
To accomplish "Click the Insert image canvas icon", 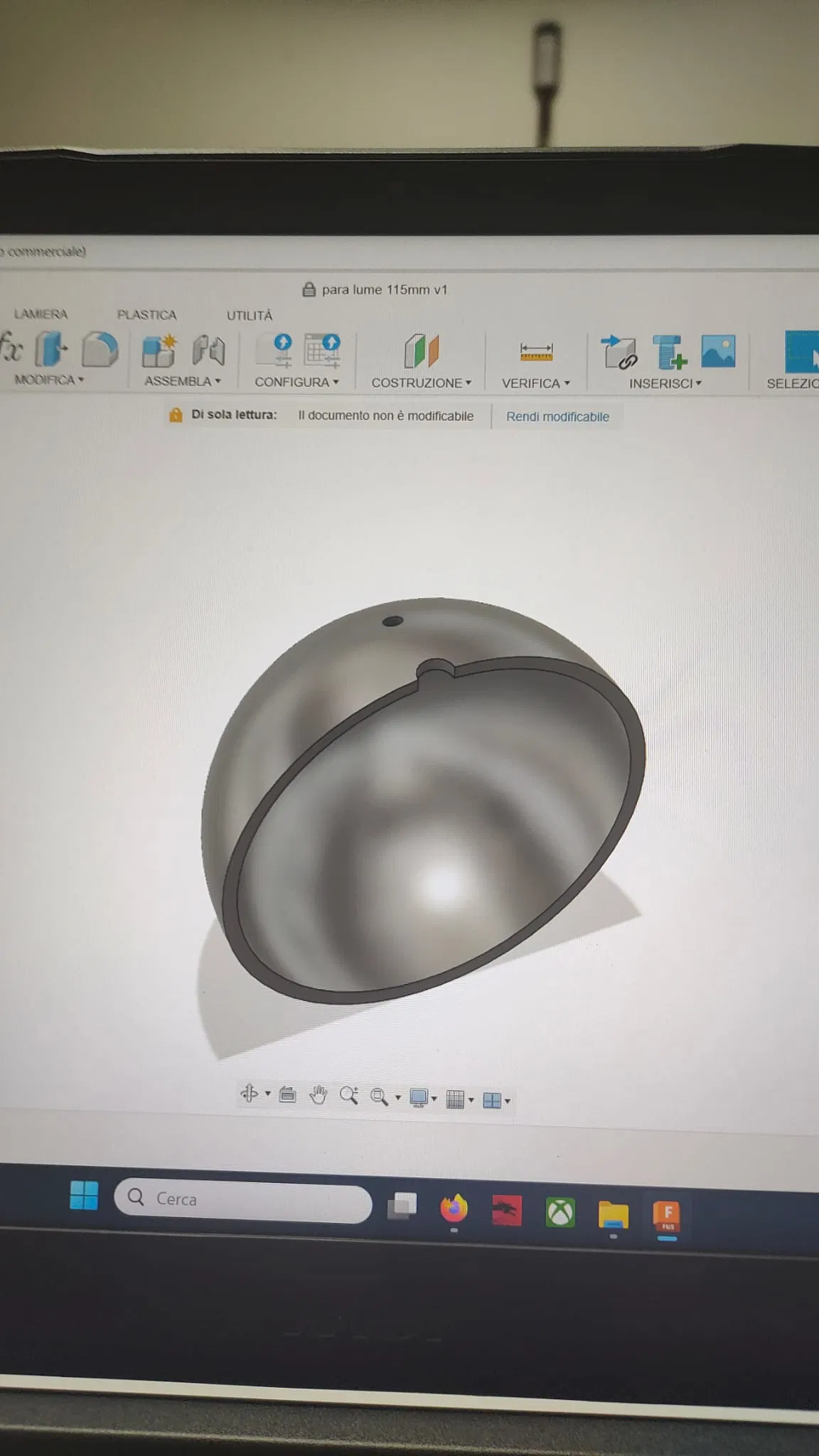I will [x=718, y=351].
